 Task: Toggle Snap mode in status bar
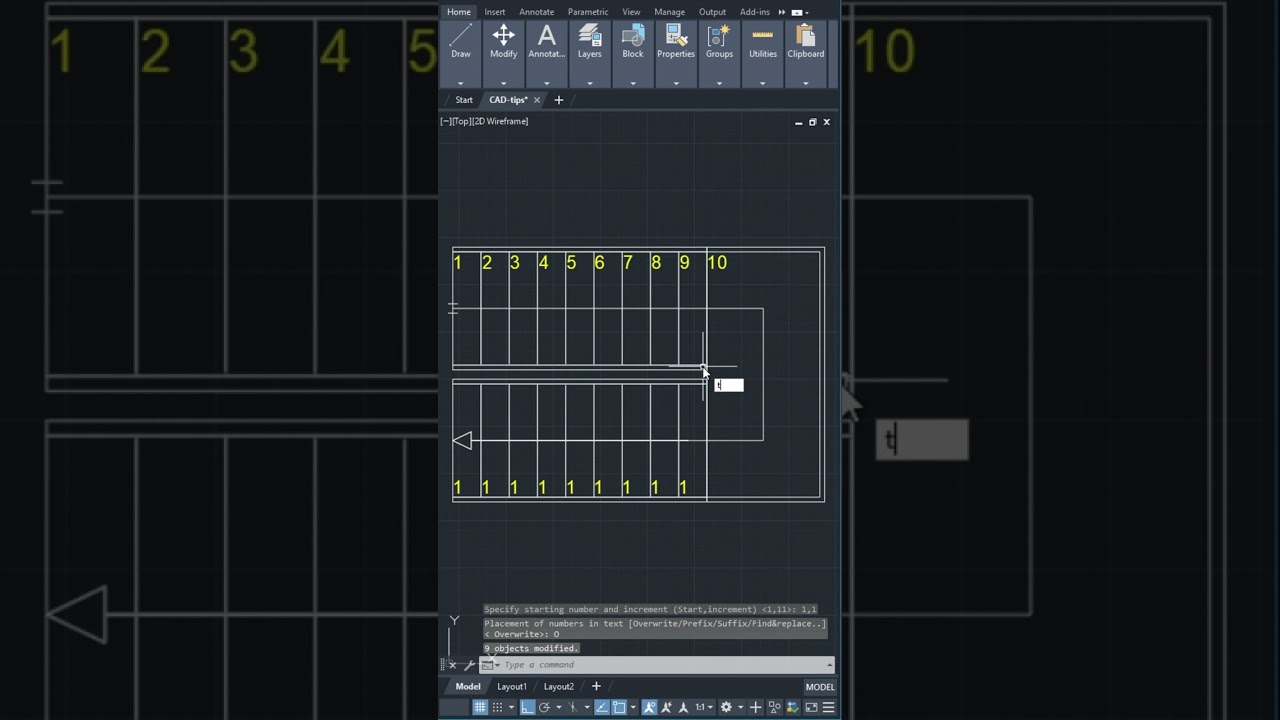[497, 707]
